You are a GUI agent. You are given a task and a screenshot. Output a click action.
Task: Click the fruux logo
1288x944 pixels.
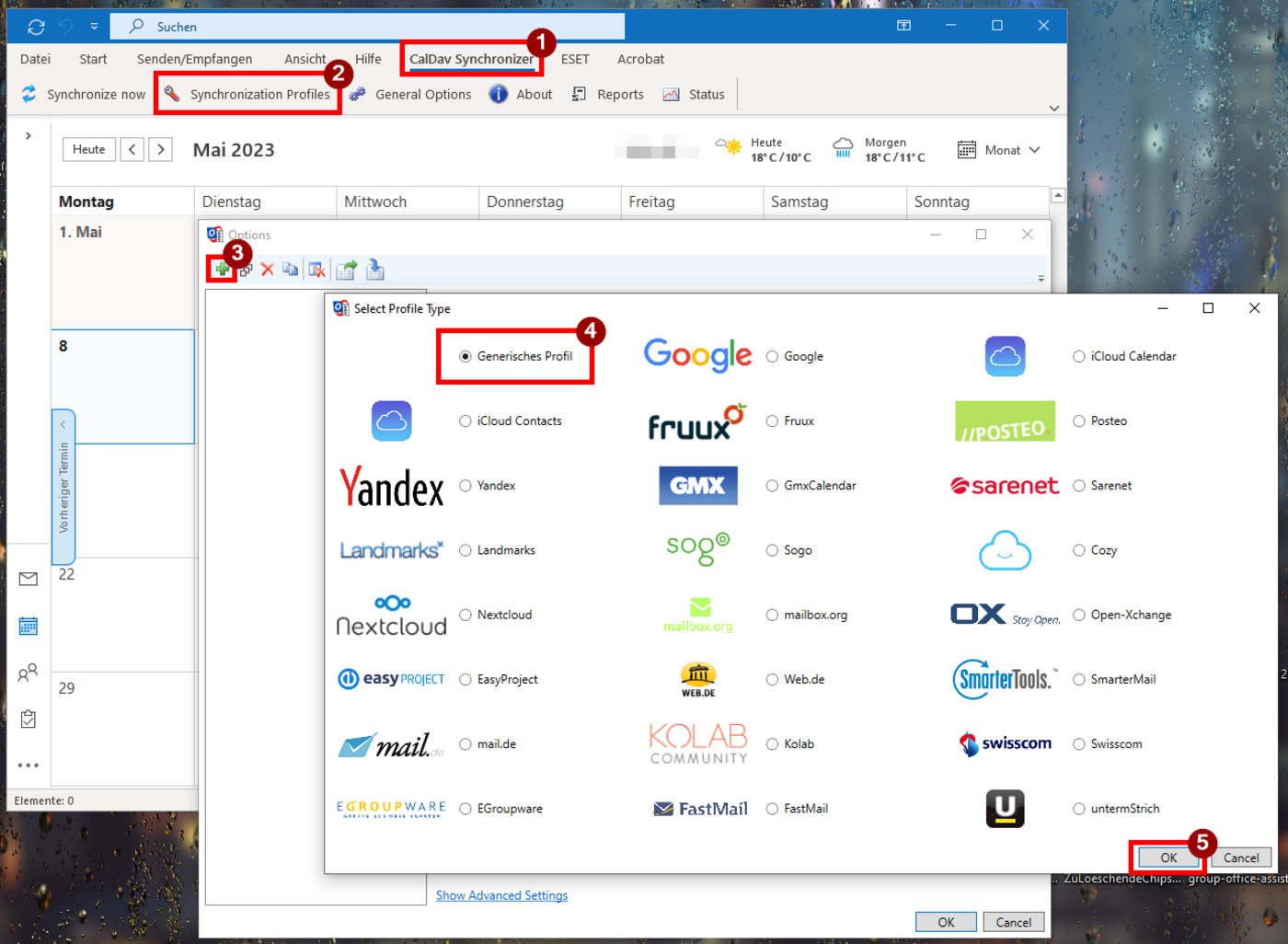tap(696, 421)
